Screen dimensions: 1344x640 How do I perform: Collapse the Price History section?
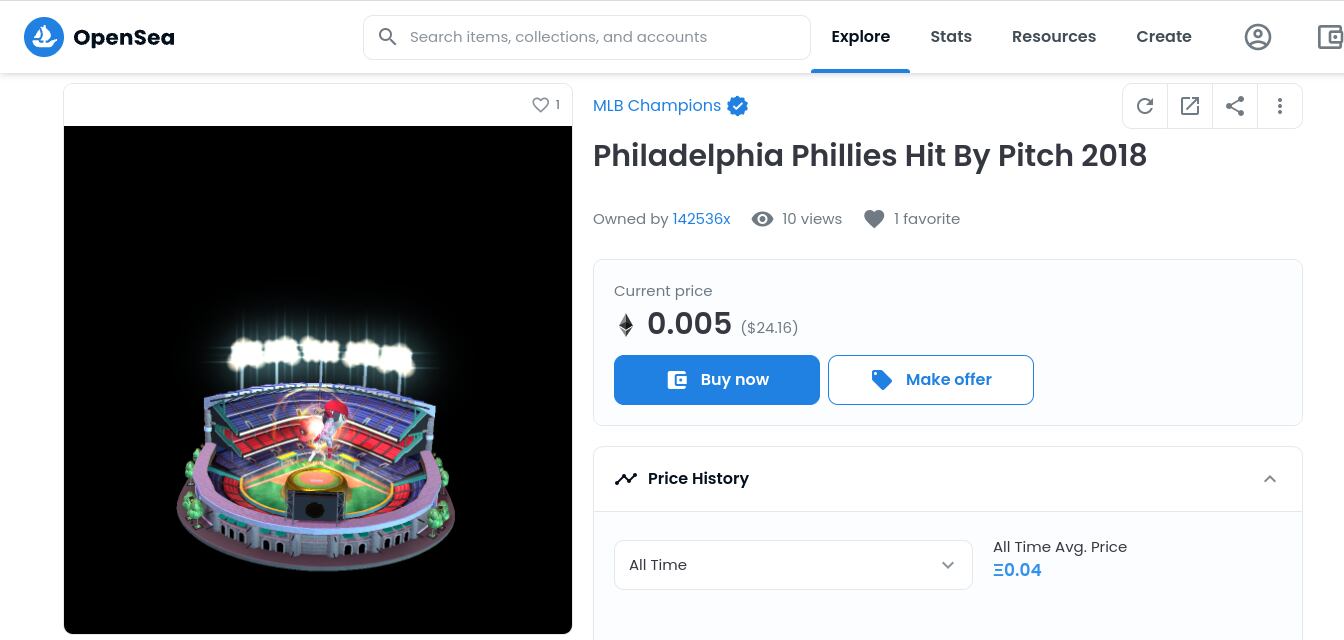(1270, 479)
